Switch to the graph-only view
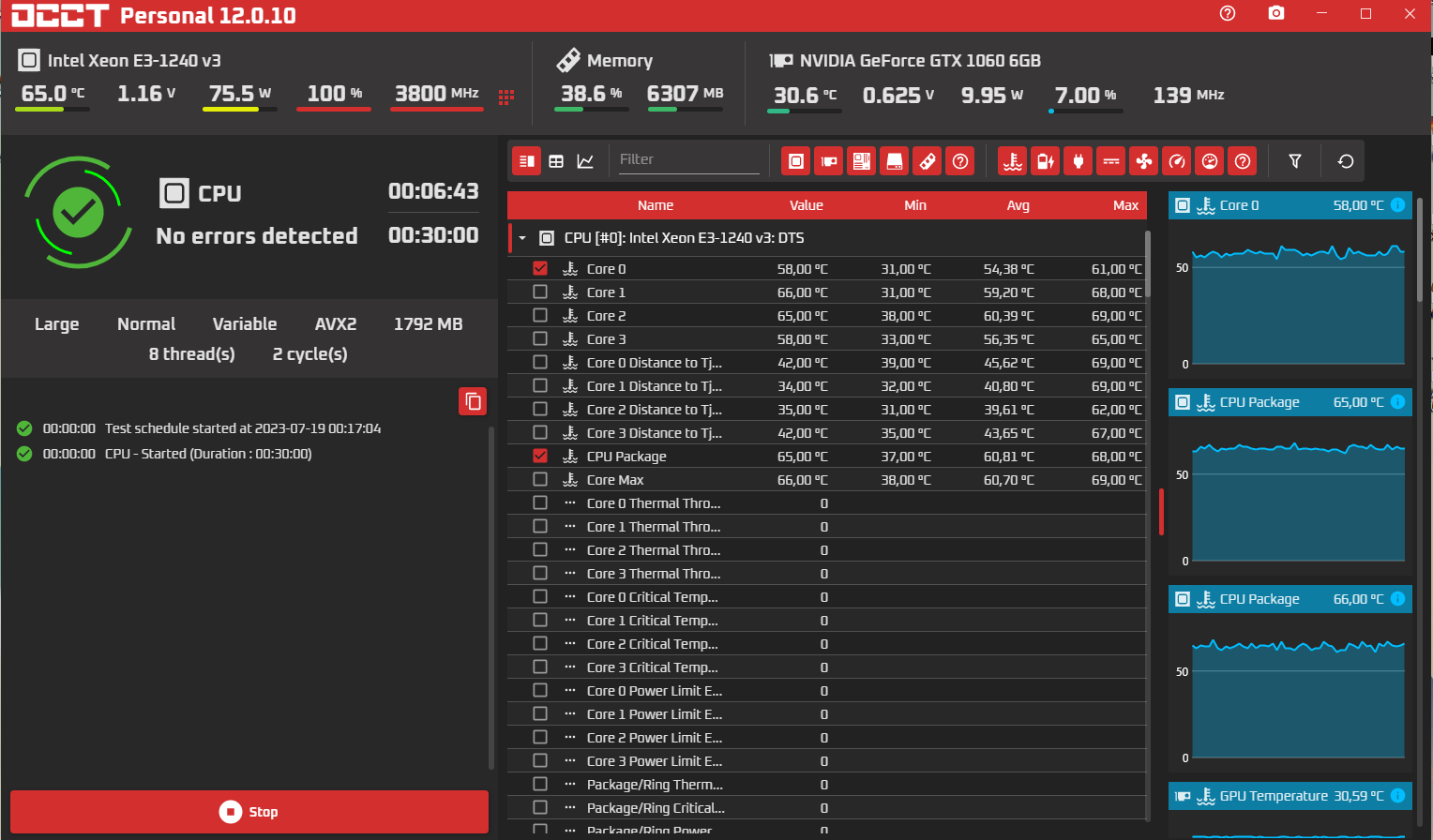 coord(585,161)
